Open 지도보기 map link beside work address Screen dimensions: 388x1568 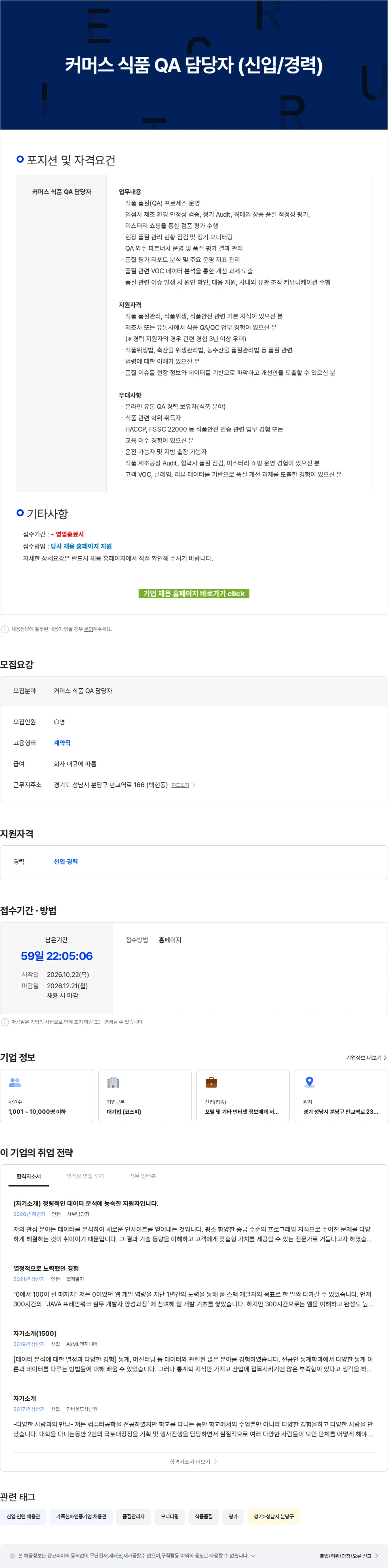coord(180,785)
